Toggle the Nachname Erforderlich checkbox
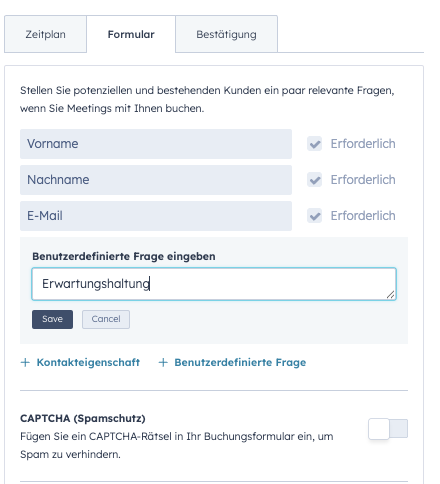This screenshot has height=484, width=440. click(314, 180)
